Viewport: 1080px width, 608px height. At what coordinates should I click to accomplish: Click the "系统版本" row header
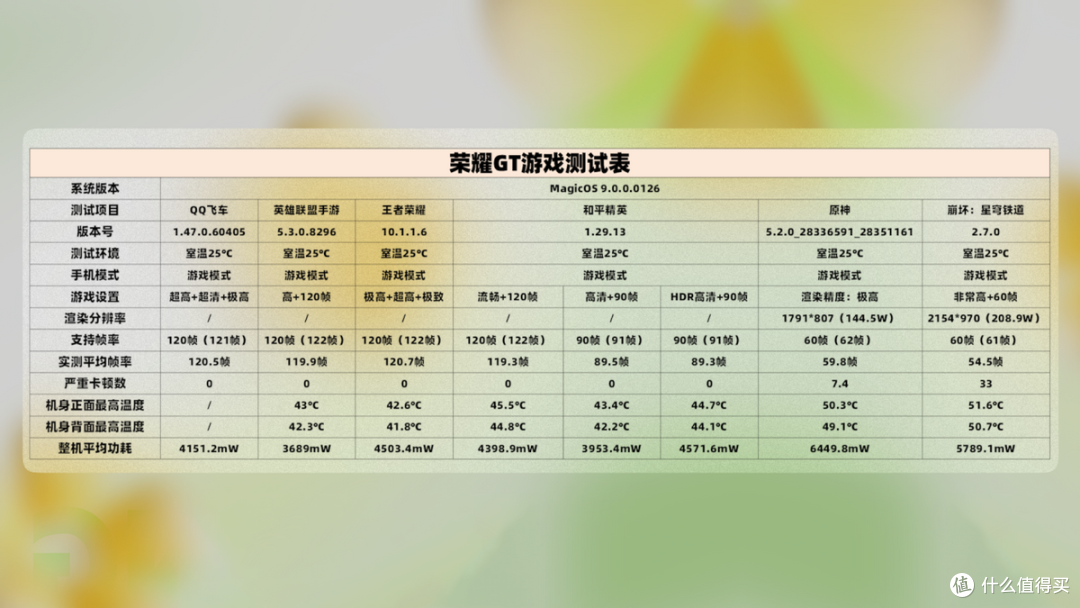tap(95, 188)
